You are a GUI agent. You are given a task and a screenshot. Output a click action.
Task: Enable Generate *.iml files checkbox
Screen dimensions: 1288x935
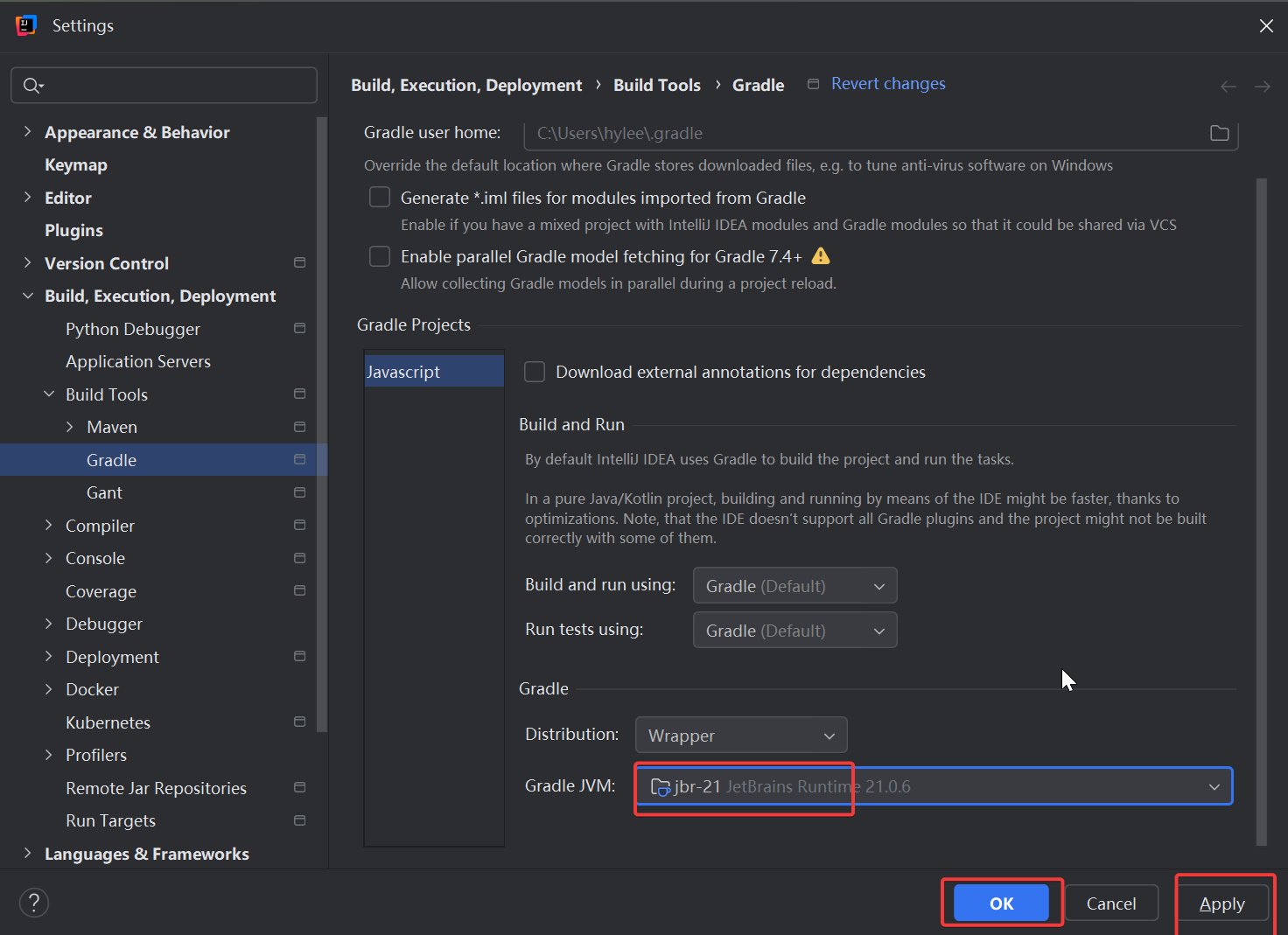coord(380,198)
